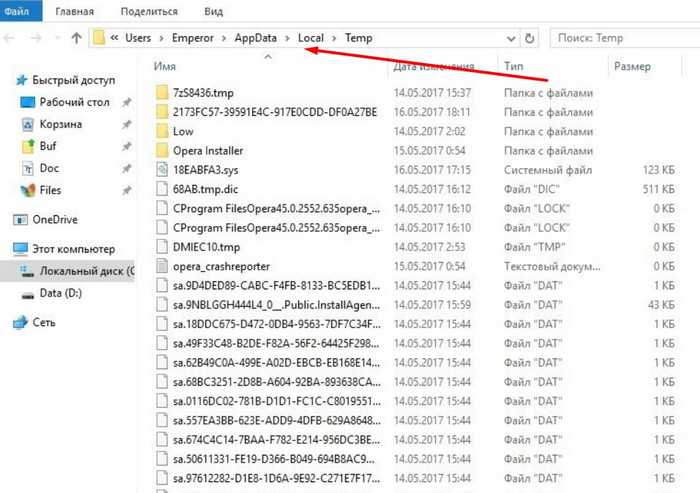Viewport: 700px width, 493px height.
Task: Expand hidden path with double chevron
Action: tap(114, 38)
